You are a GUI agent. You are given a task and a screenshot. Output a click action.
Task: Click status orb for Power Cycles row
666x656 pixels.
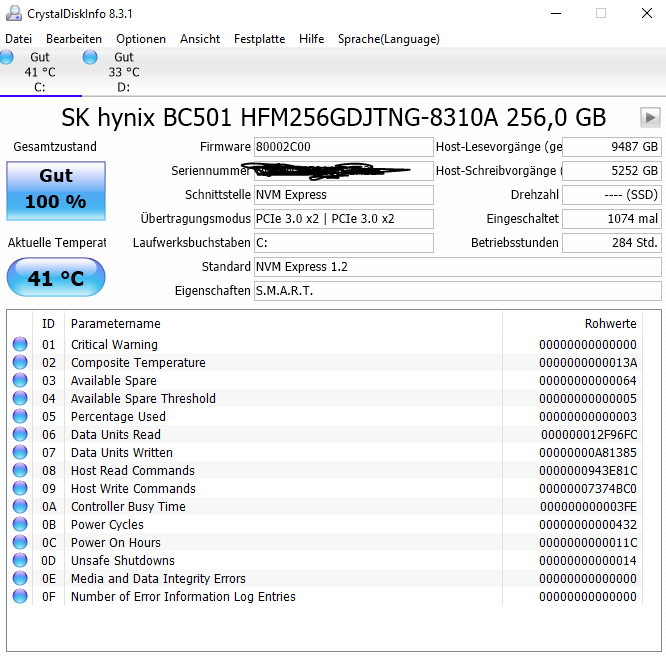coord(20,524)
